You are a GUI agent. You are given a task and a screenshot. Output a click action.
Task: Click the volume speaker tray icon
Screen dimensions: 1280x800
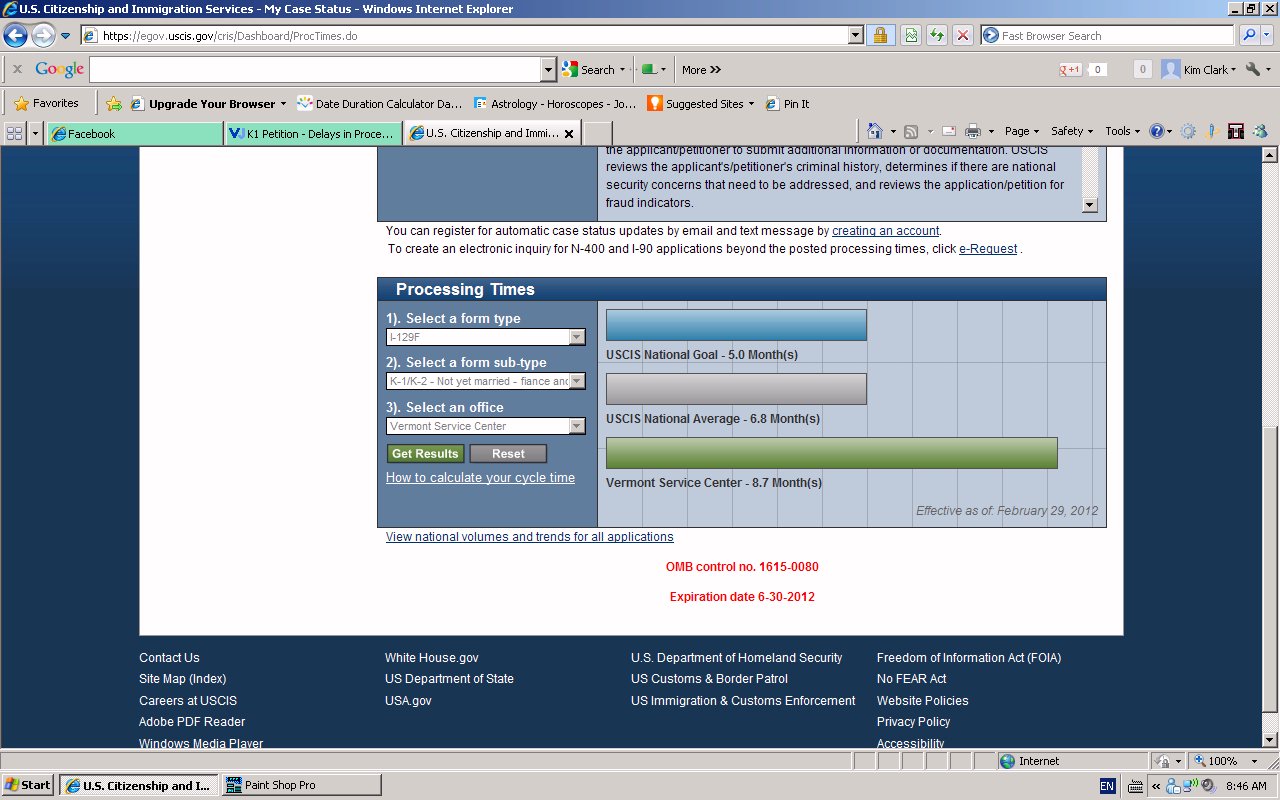[x=1207, y=786]
